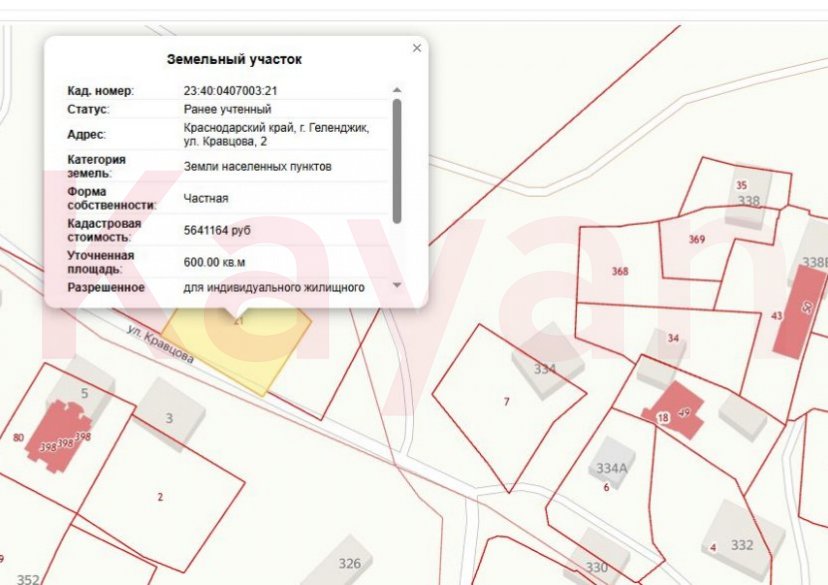The height and width of the screenshot is (585, 828).
Task: Click building 5 on the map
Action: 81,390
